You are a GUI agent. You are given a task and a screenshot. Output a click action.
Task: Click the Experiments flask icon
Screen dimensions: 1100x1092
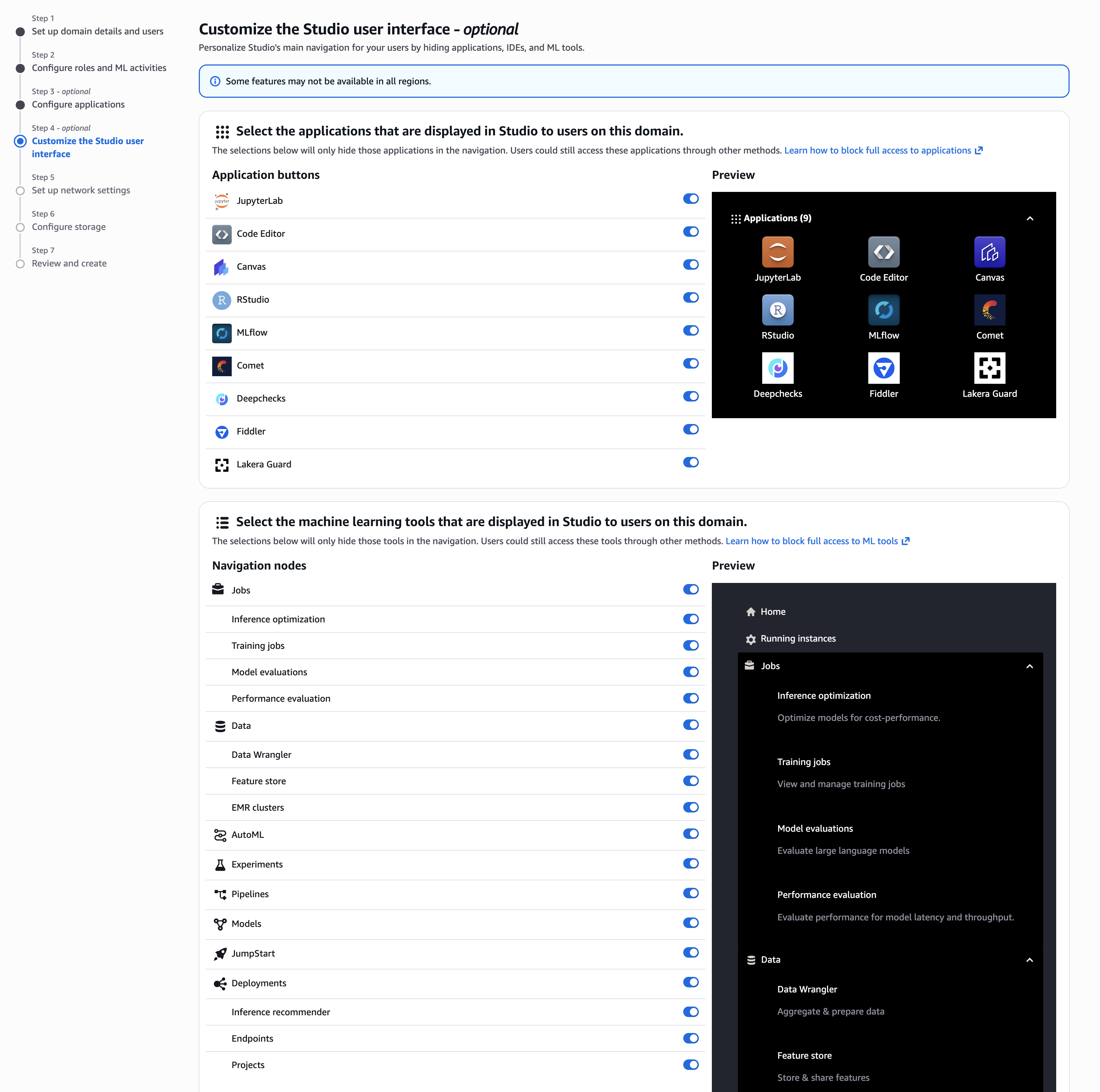point(220,865)
